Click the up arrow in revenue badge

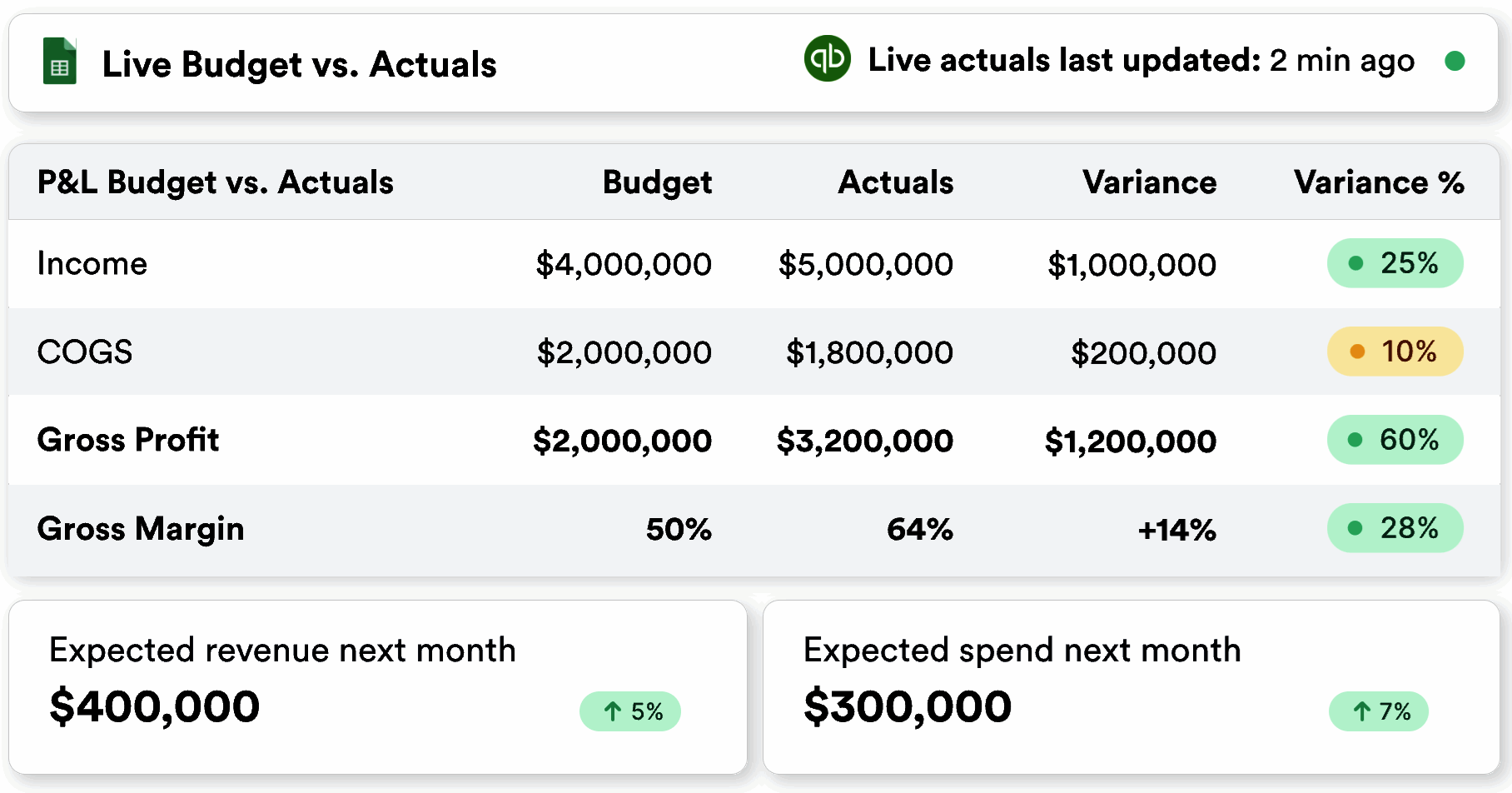click(x=613, y=711)
